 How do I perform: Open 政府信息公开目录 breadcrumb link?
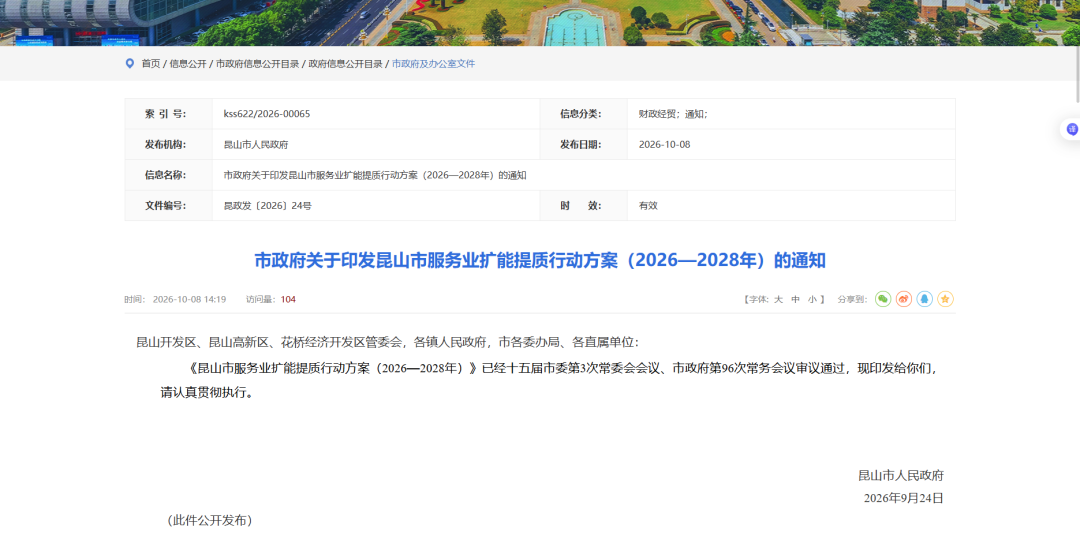[x=346, y=64]
